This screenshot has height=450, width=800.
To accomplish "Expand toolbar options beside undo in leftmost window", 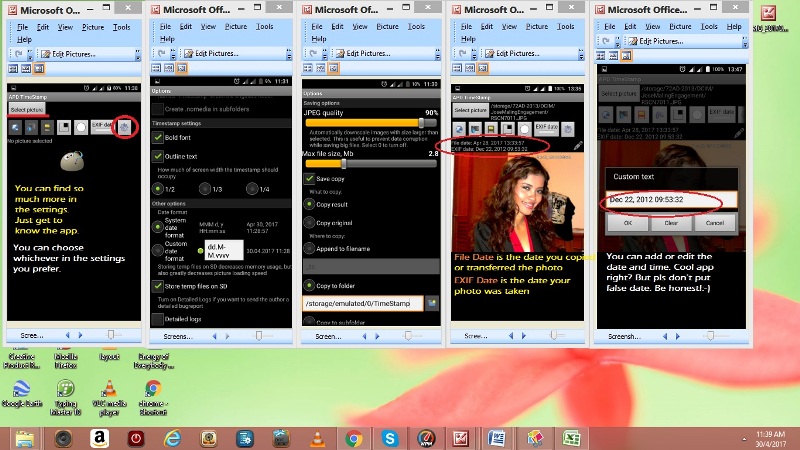I will coord(28,54).
